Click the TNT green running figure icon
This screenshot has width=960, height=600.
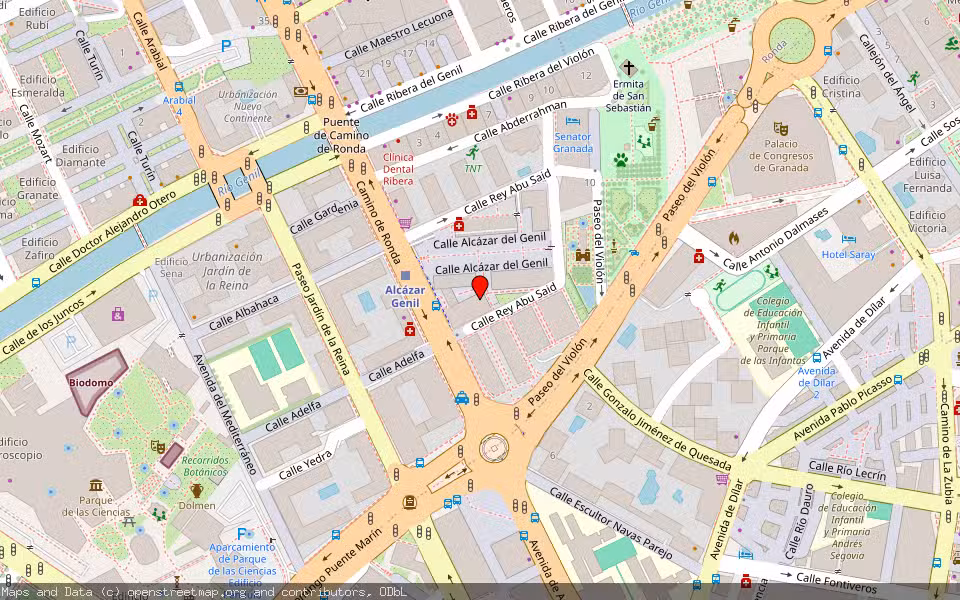click(473, 152)
